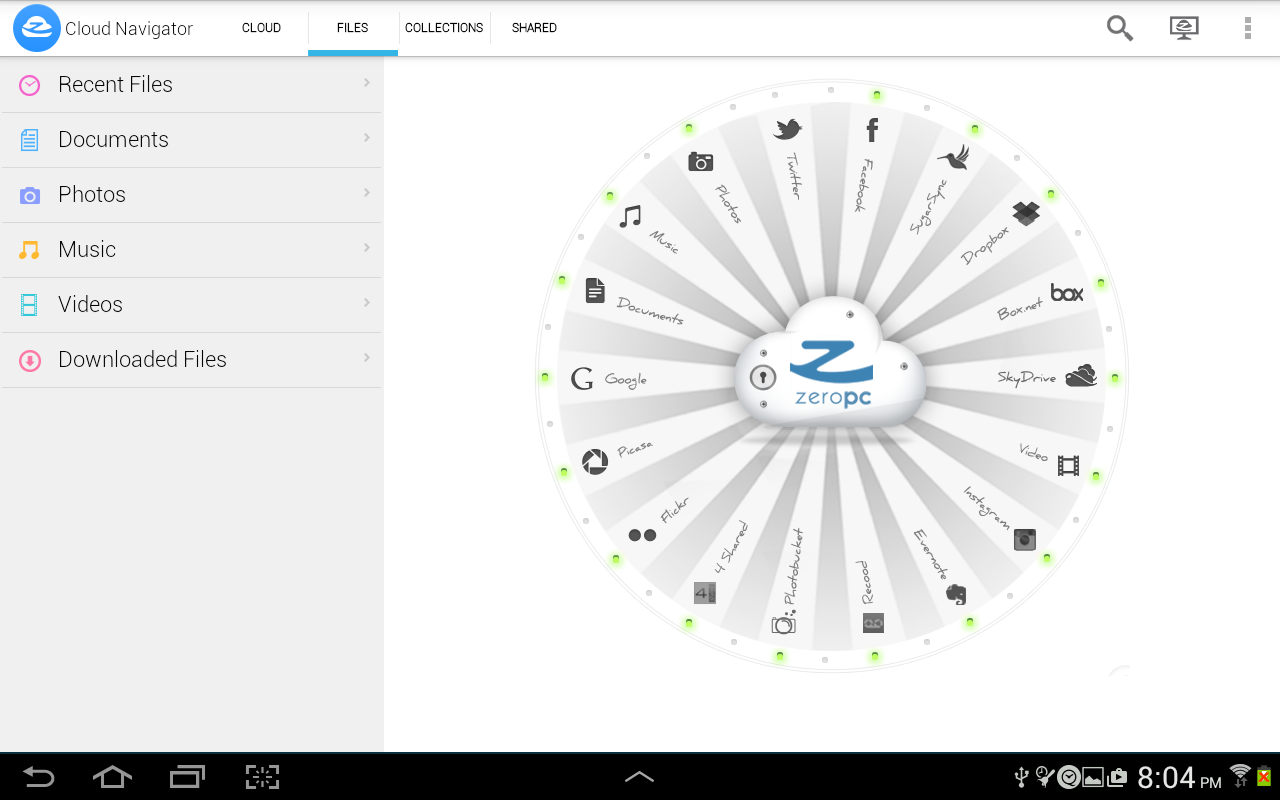
Task: Select the Facebook icon on the wheel
Action: 872,129
